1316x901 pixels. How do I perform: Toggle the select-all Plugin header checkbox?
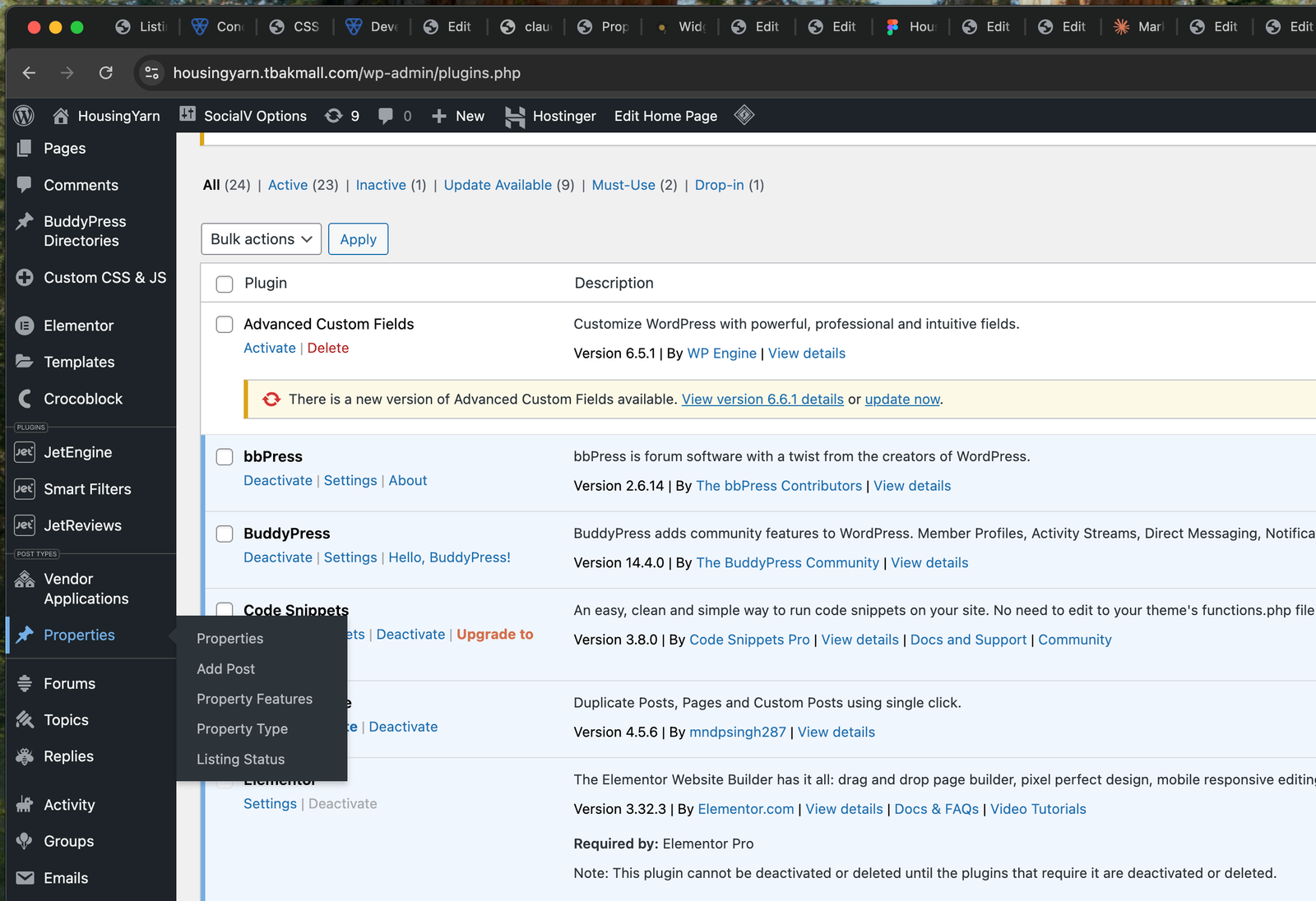[225, 284]
